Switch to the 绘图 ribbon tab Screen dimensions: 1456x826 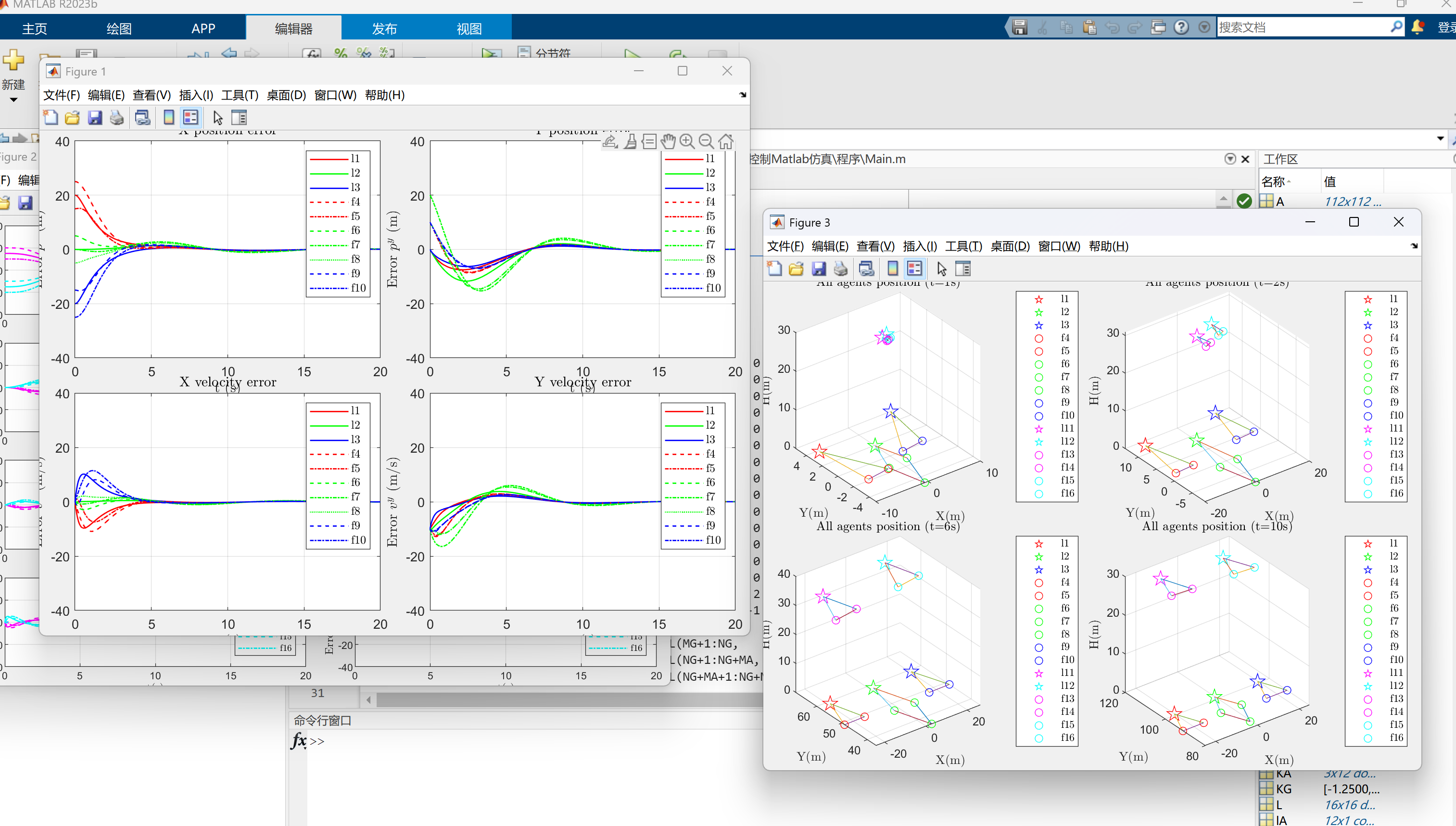coord(119,28)
